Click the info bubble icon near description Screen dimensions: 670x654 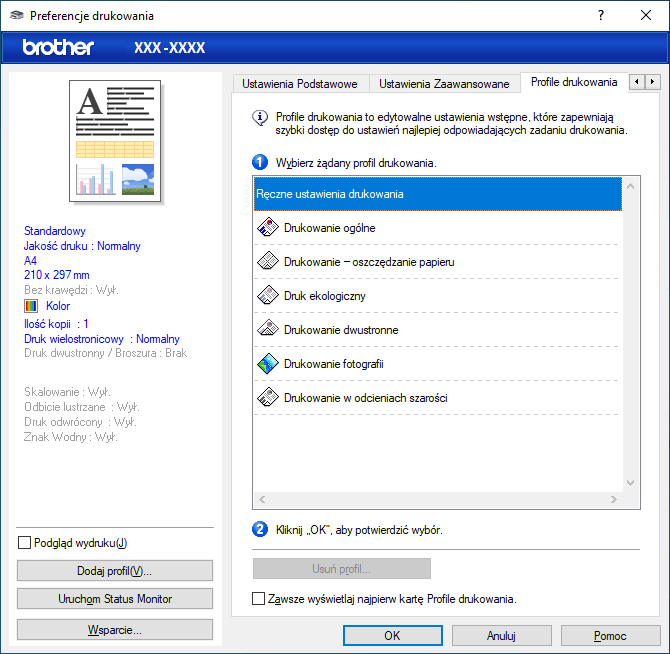point(260,117)
